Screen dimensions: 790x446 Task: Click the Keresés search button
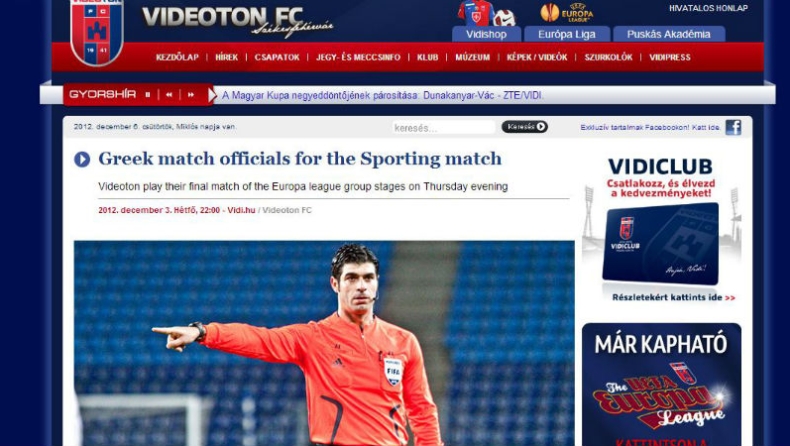click(x=524, y=127)
